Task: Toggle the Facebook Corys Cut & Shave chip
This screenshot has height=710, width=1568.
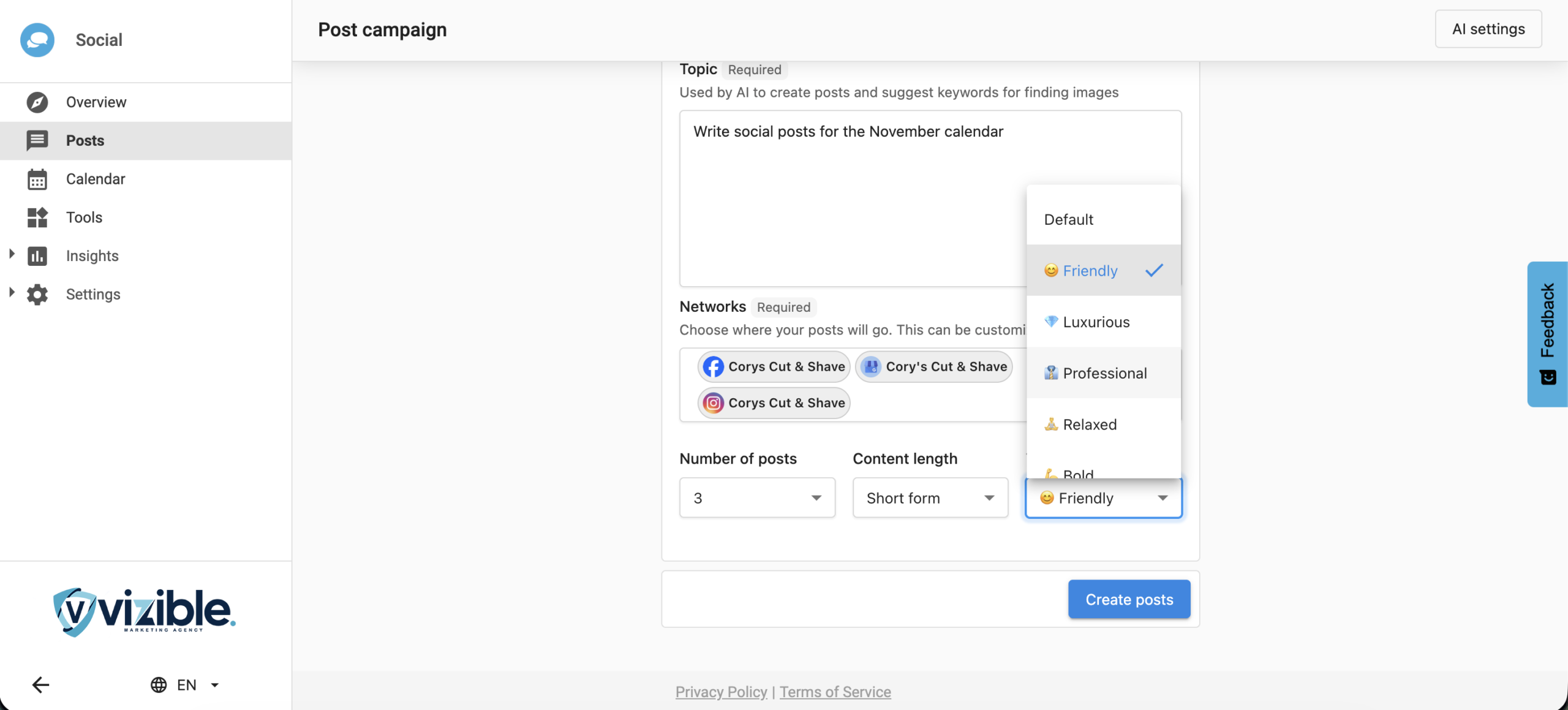Action: coord(774,366)
